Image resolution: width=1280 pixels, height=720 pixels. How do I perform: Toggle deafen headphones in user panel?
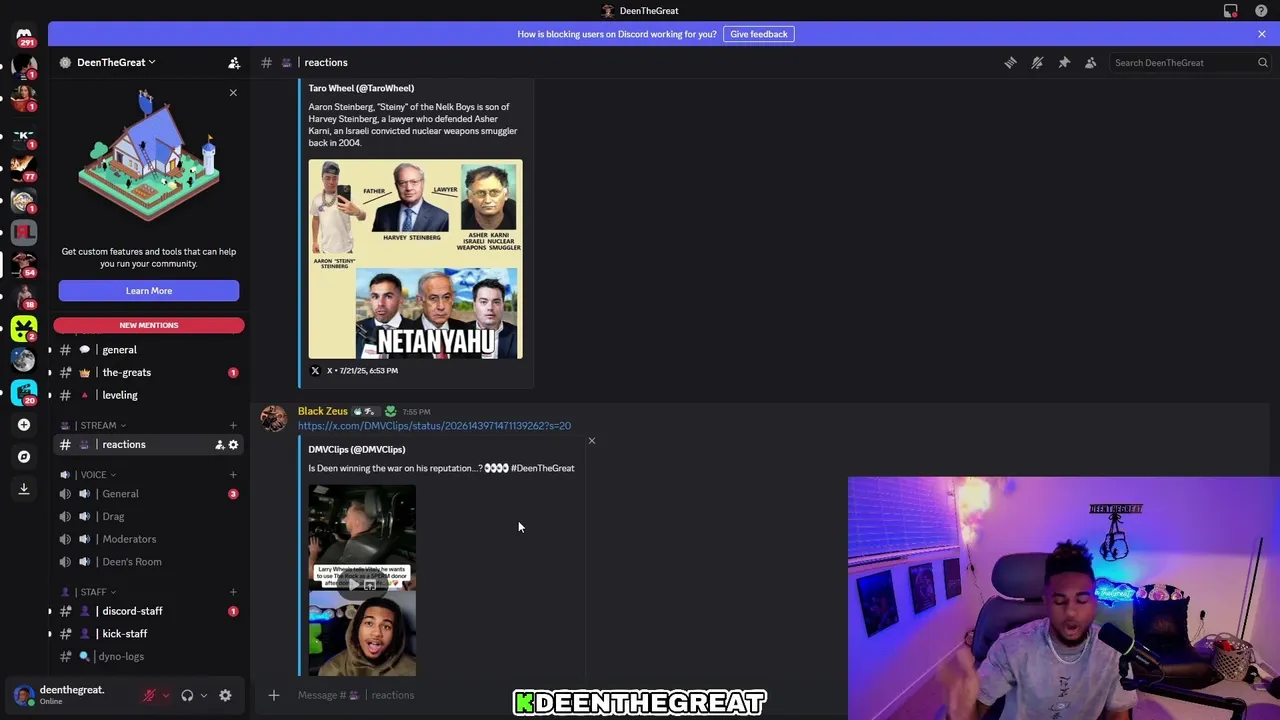(x=187, y=695)
